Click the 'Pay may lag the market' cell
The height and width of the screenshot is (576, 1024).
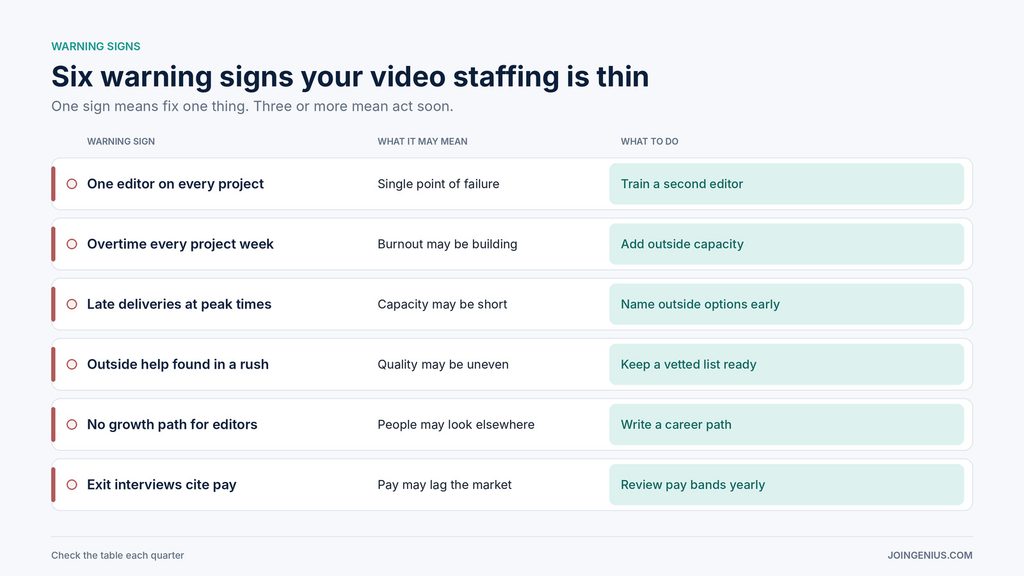pos(444,485)
